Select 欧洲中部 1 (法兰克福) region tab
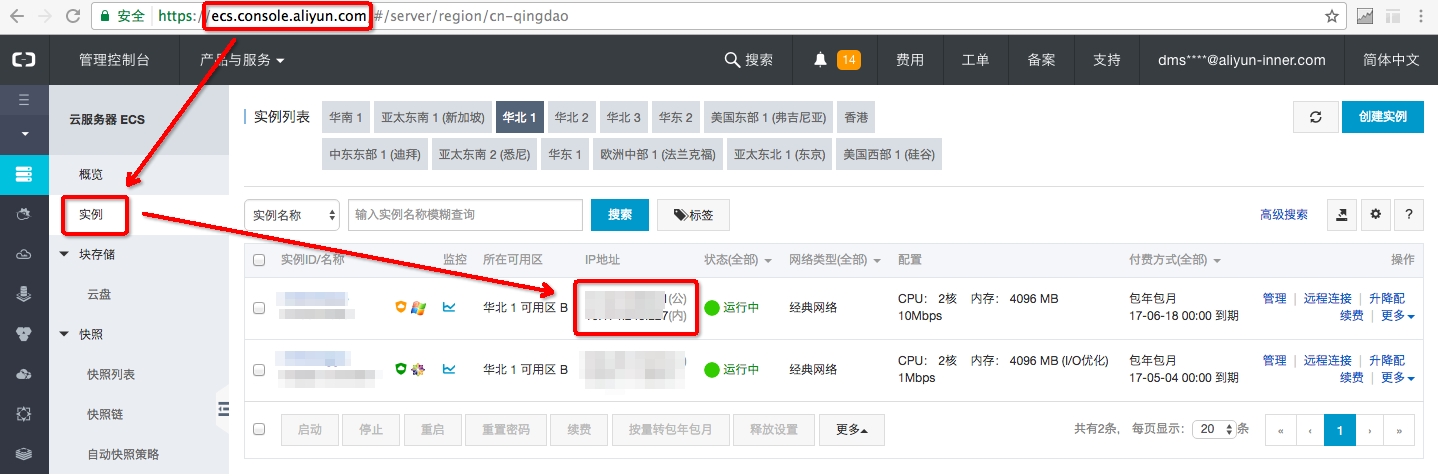The width and height of the screenshot is (1438, 474). pos(657,155)
